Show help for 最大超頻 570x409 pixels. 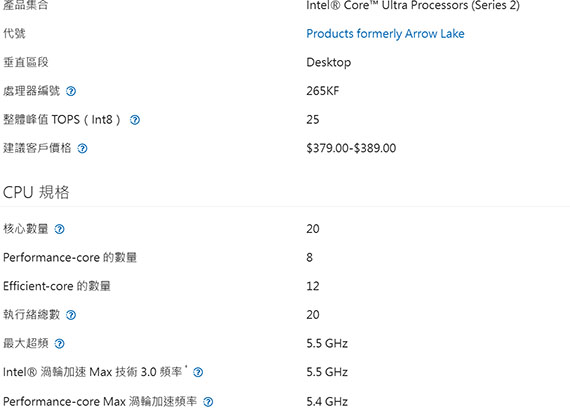[x=59, y=344]
